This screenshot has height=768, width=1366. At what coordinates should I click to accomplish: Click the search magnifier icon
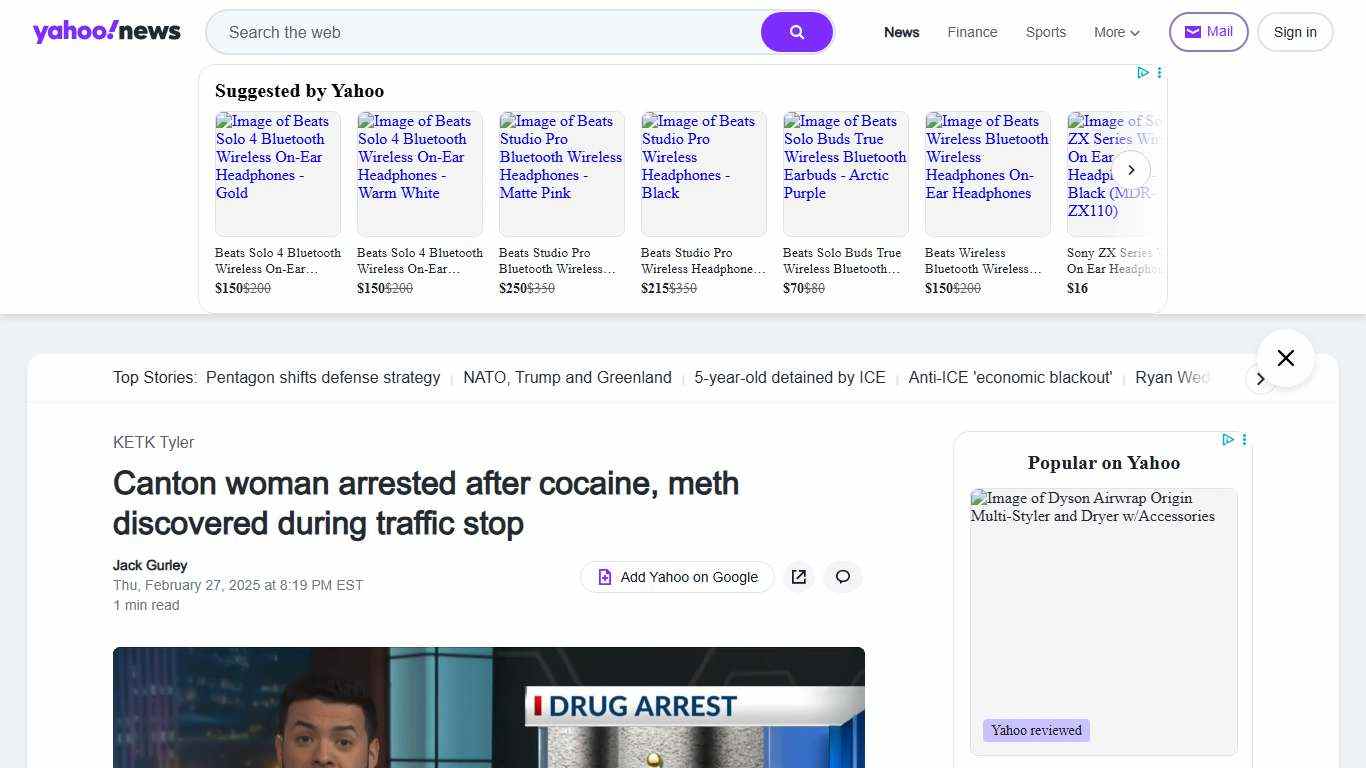(x=796, y=32)
